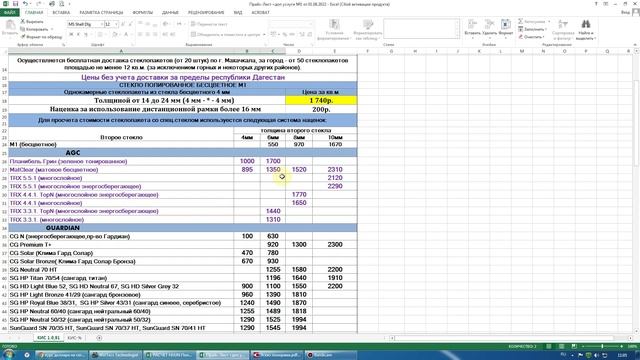Select value 2310 in MatClear row
Image resolution: width=640 pixels, height=360 pixels.
[x=335, y=169]
